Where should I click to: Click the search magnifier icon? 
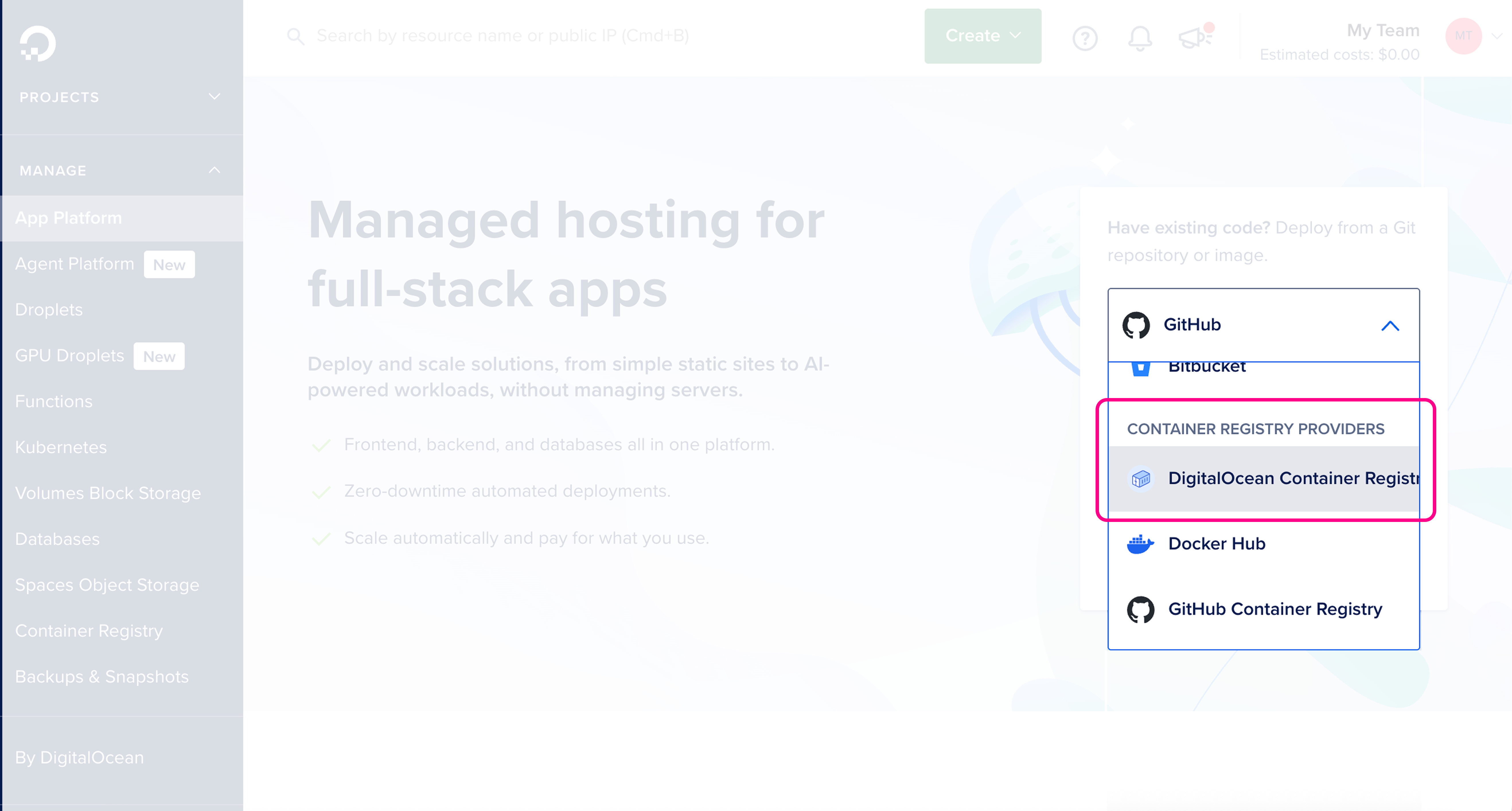[x=297, y=36]
